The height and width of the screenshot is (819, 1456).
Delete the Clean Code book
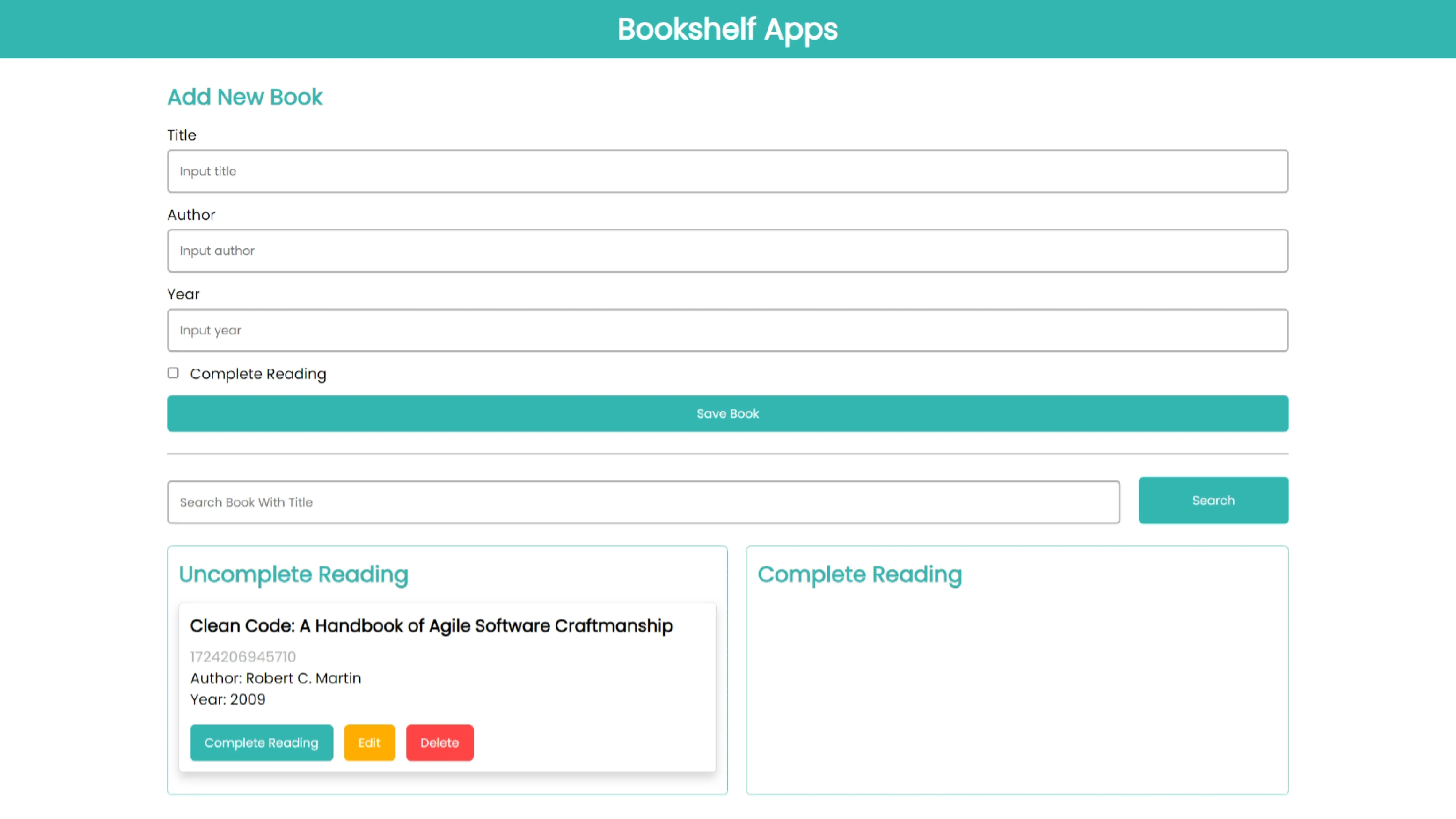[x=440, y=743]
